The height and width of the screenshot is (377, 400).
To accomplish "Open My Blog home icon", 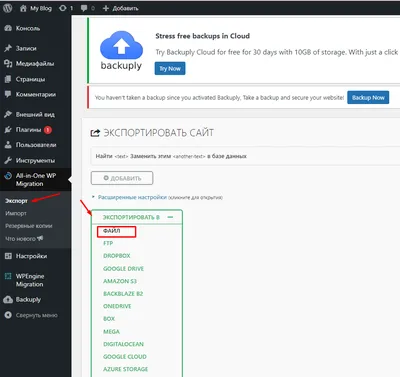I will coord(23,8).
